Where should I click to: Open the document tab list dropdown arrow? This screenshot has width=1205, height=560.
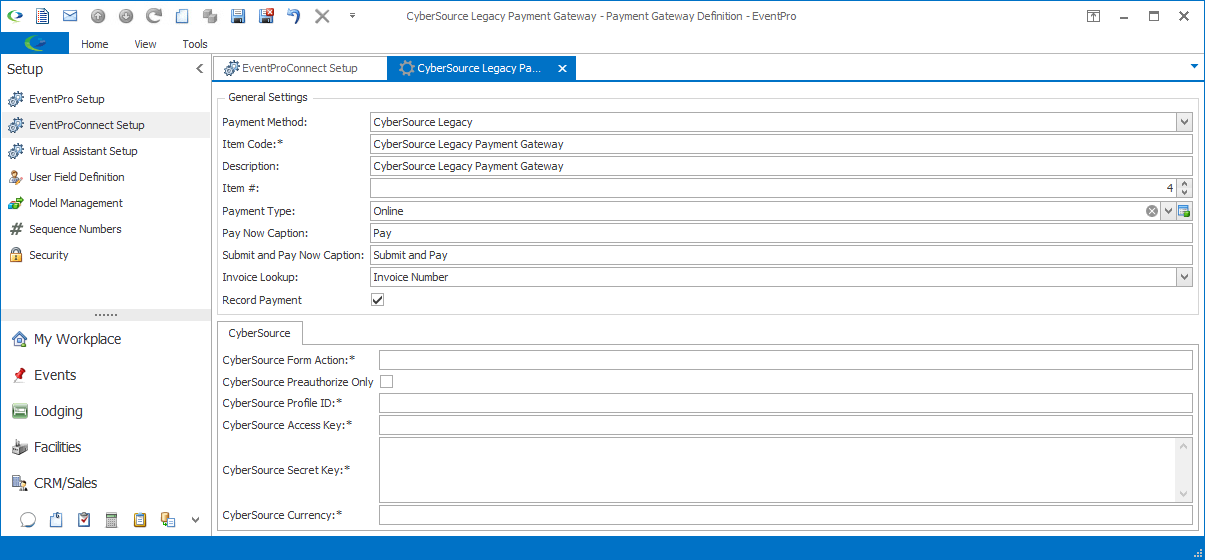pyautogui.click(x=1194, y=66)
